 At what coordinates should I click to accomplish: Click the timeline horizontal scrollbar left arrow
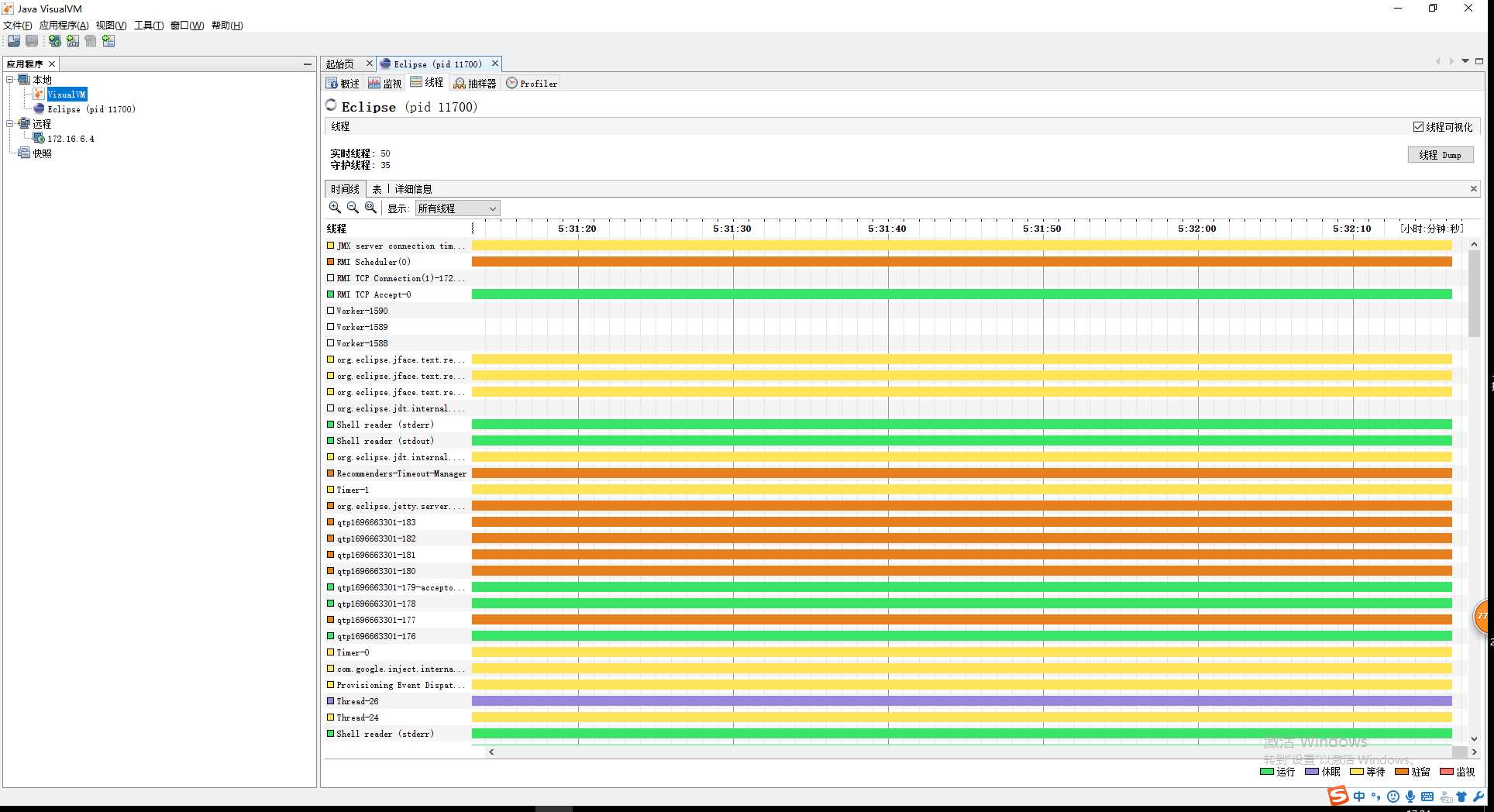click(x=491, y=752)
